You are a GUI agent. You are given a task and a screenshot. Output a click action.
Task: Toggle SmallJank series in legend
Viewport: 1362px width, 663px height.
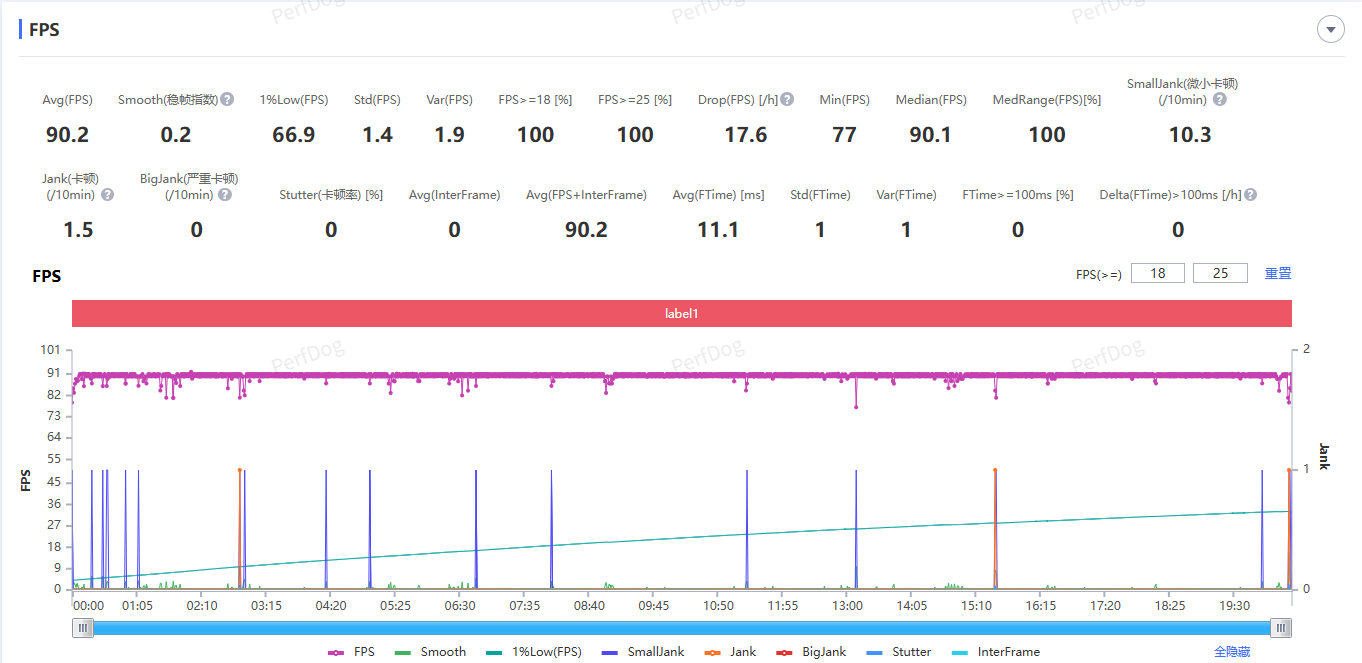(x=643, y=652)
